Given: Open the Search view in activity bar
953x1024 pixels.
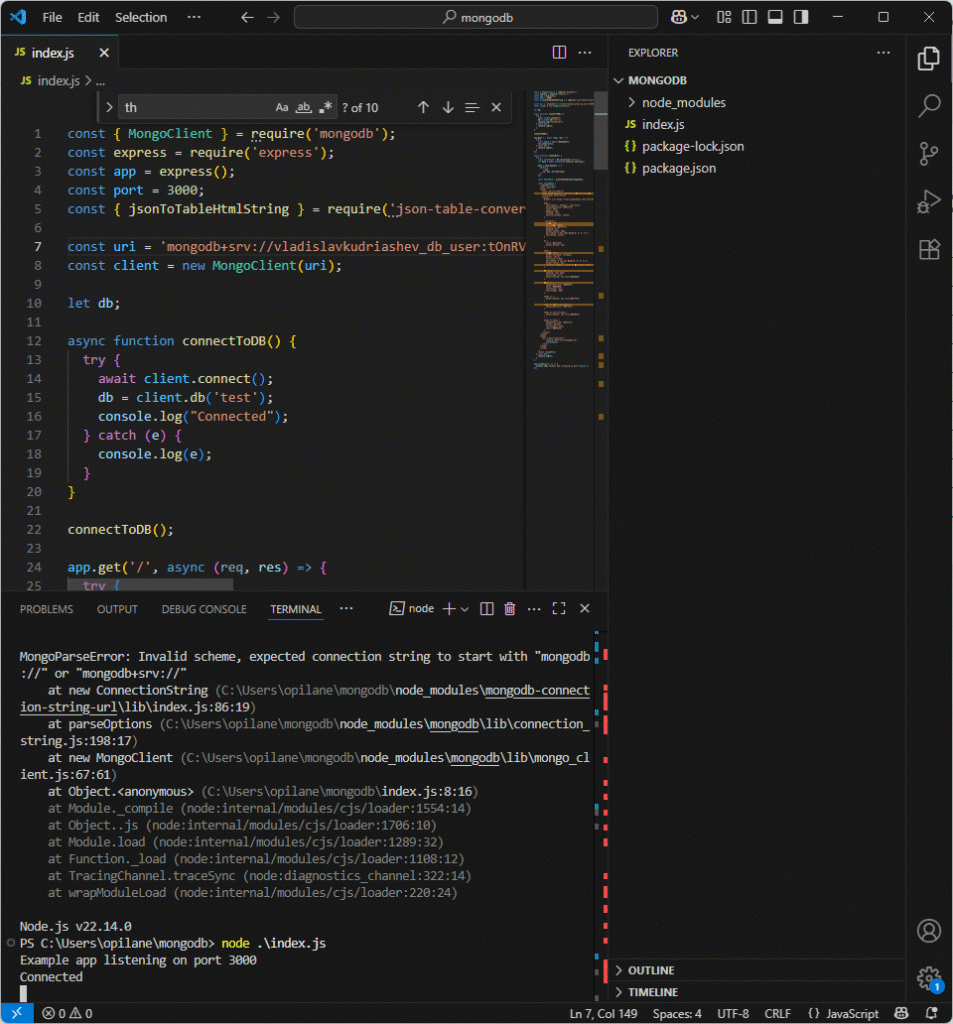Looking at the screenshot, I should click(x=928, y=105).
